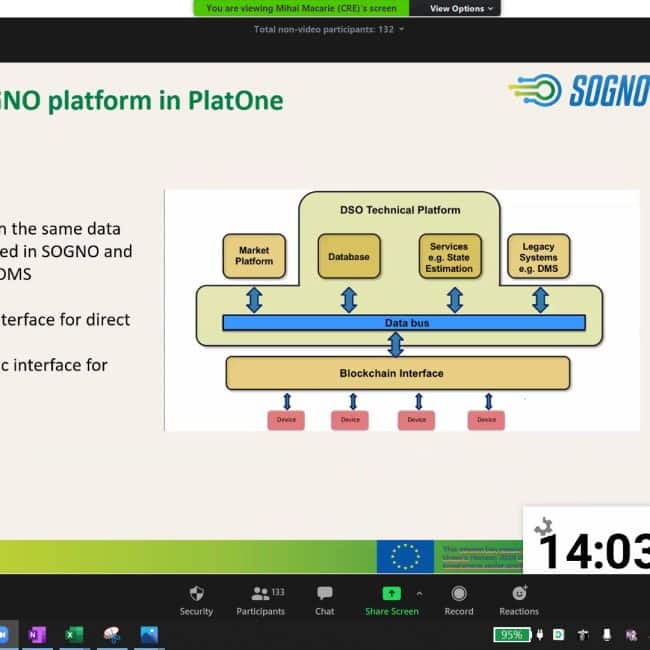Open OneNote from the taskbar
The image size is (650, 650).
tap(37, 634)
